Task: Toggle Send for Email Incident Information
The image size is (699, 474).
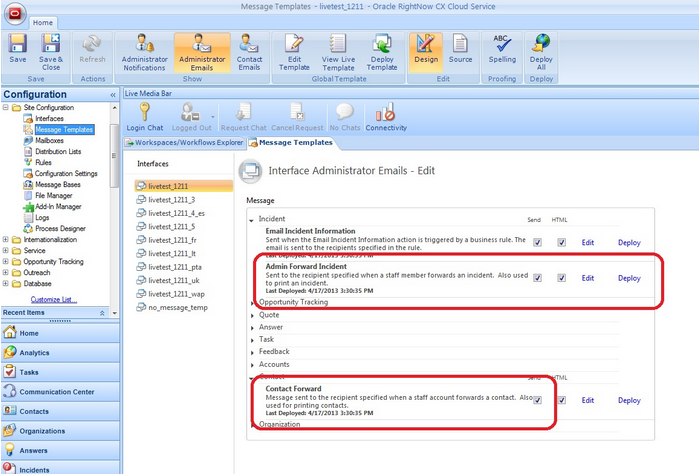Action: click(538, 243)
